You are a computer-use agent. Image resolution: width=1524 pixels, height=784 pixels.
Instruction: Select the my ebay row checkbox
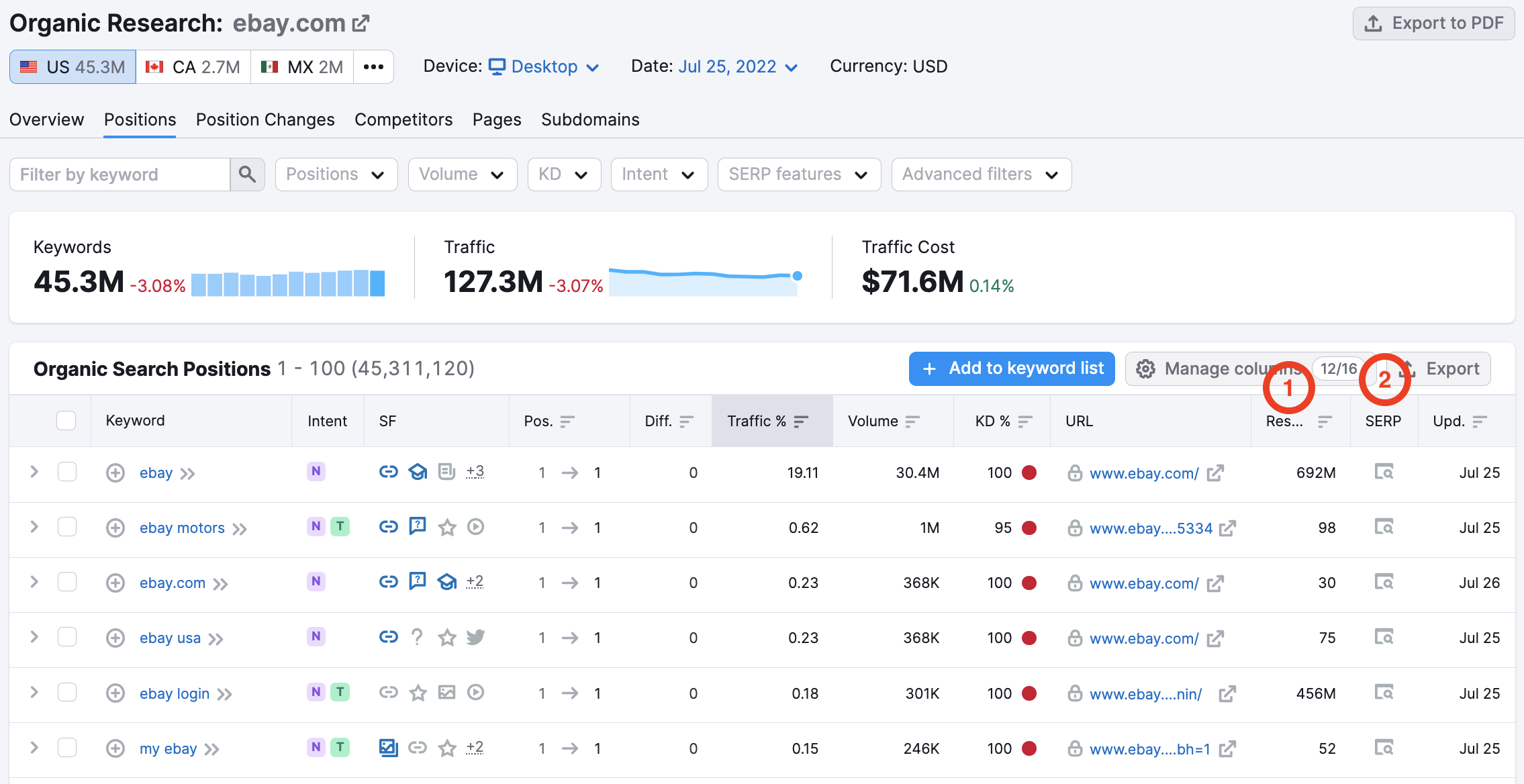pos(67,747)
